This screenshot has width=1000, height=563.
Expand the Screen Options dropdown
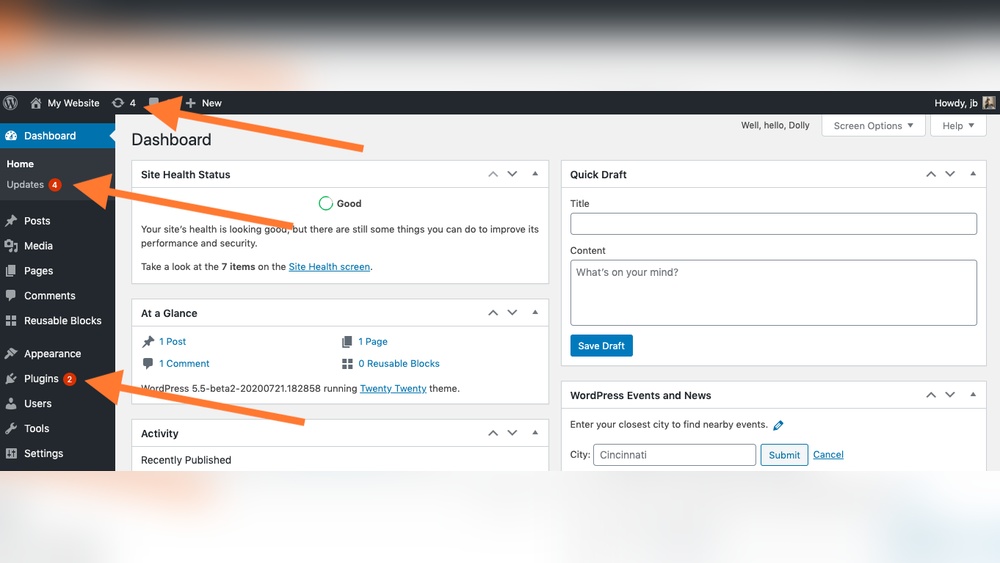tap(873, 126)
